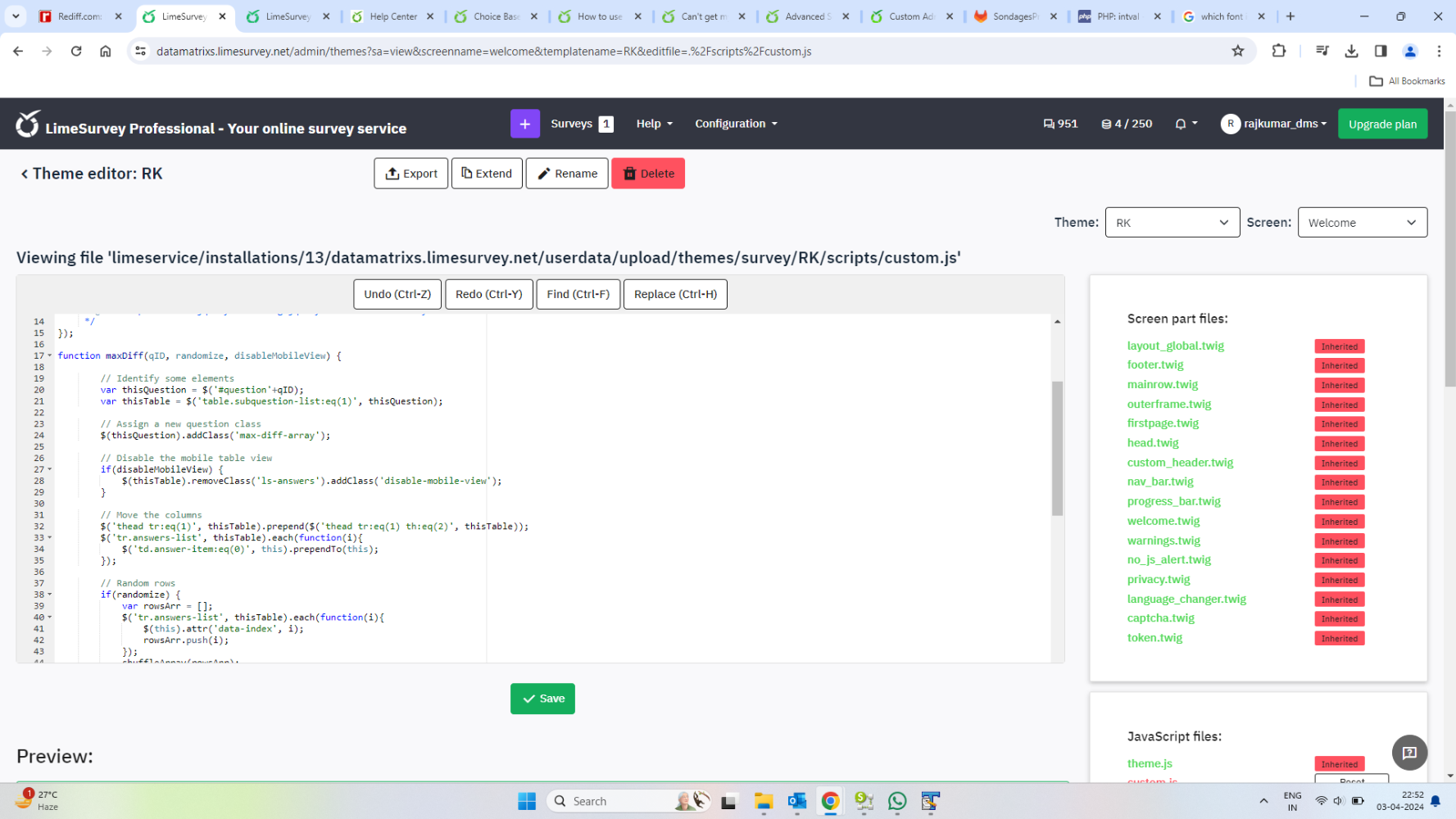Click the LimeSurvey logo icon
Screen dimensions: 1456x819
pos(28,124)
